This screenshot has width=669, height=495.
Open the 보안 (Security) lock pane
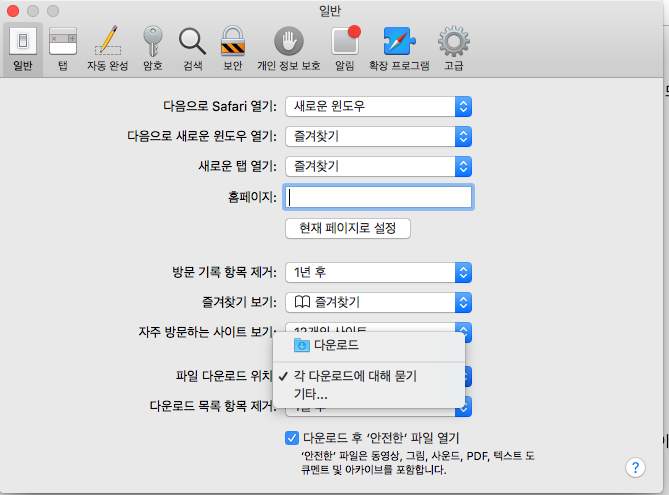tap(233, 50)
